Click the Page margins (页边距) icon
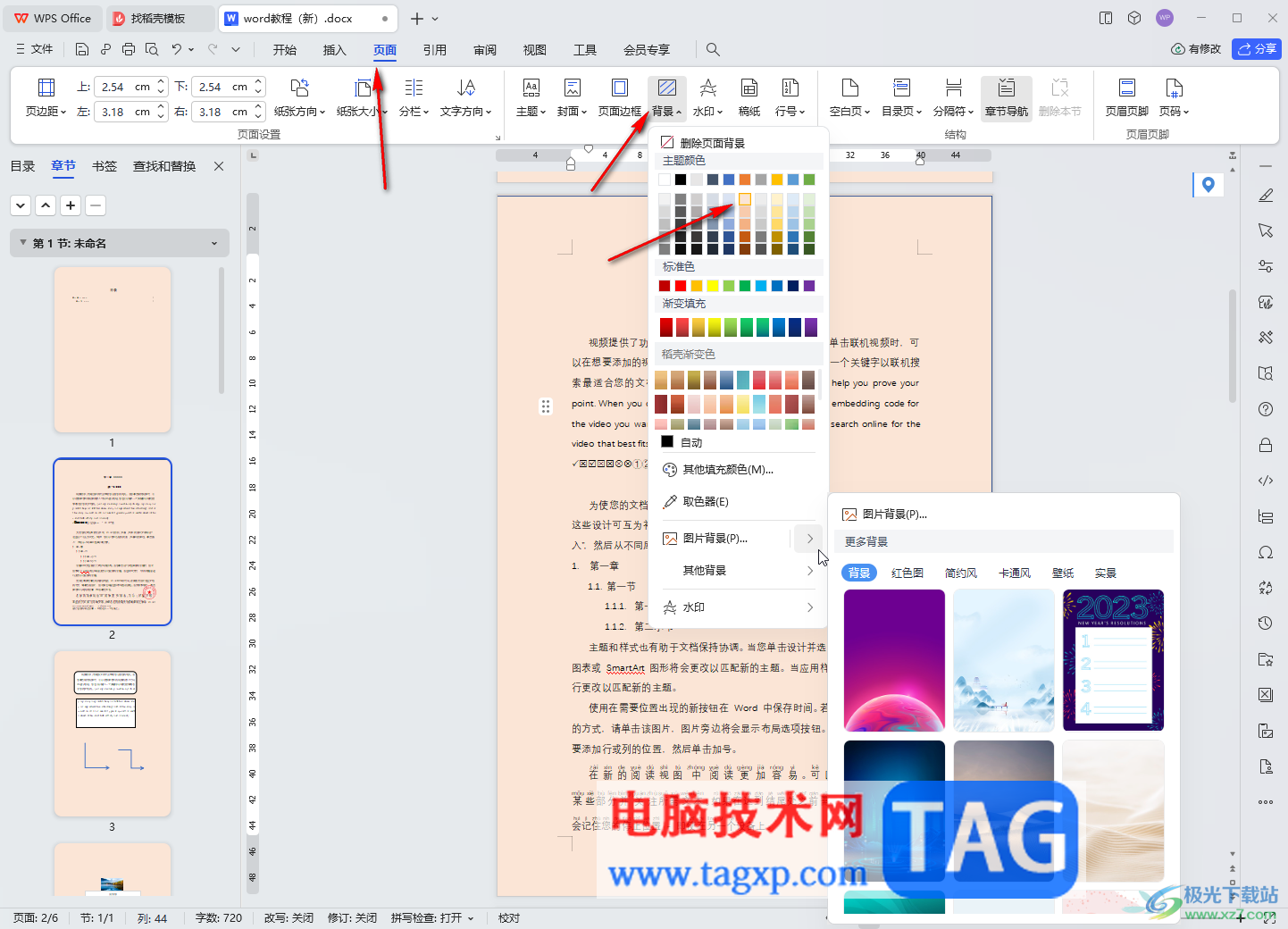 pos(46,98)
